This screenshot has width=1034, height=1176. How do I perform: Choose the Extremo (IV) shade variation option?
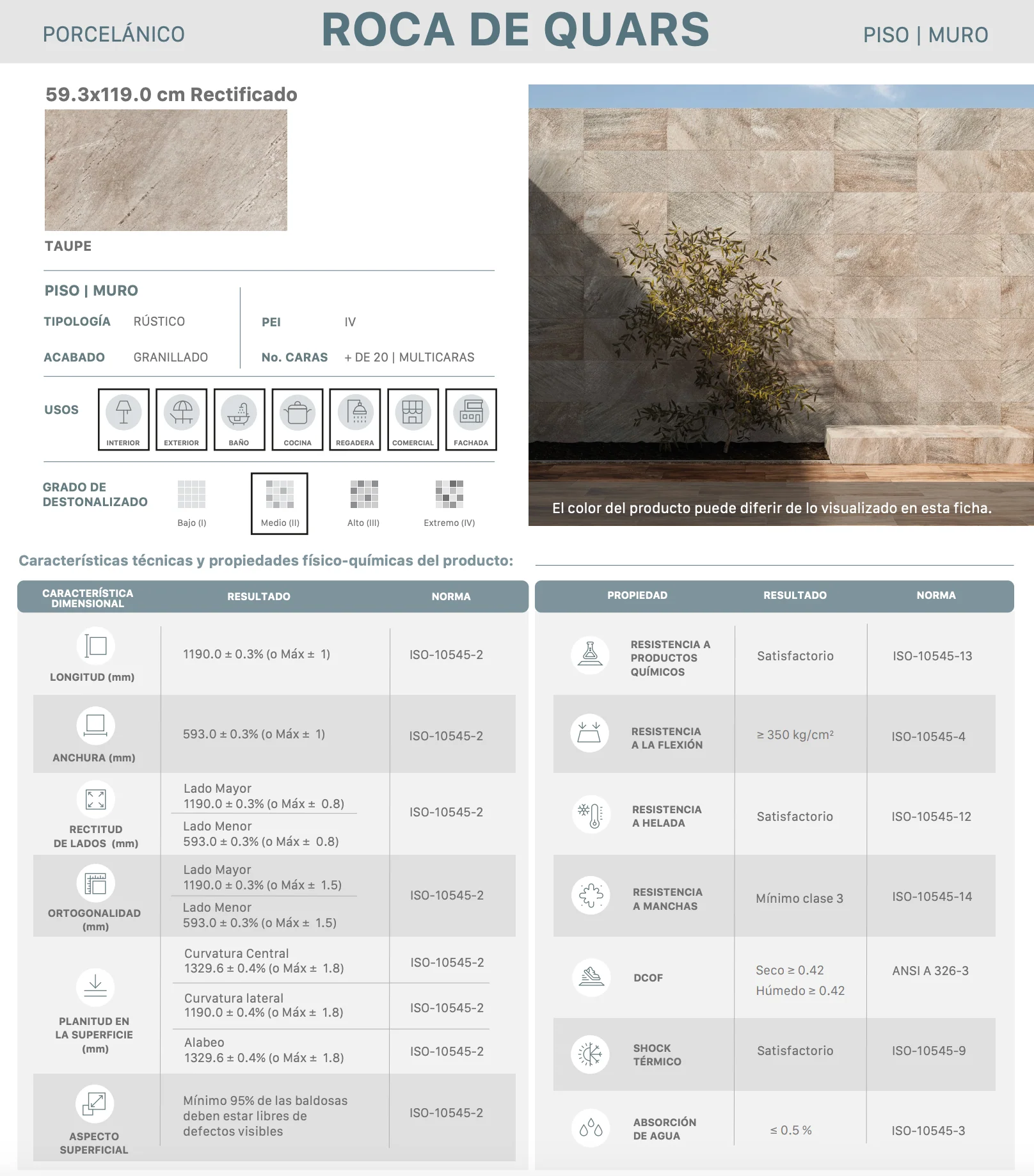[x=449, y=504]
